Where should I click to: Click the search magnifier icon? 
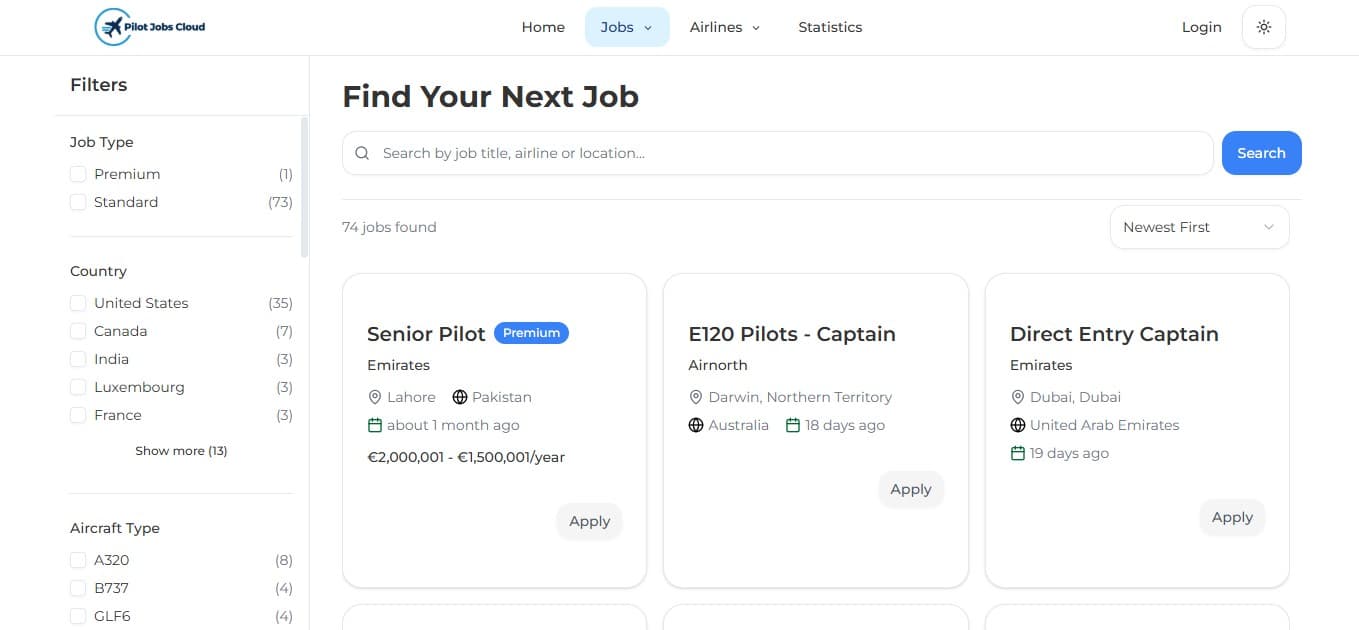tap(362, 152)
